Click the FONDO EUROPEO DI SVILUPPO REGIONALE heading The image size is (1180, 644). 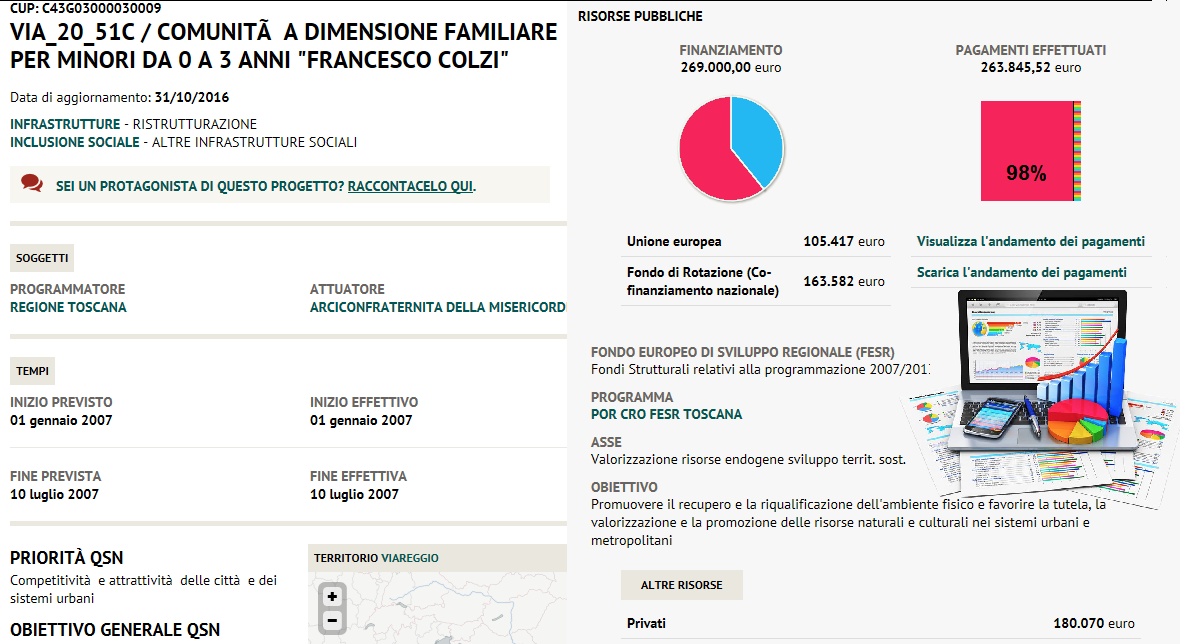743,352
